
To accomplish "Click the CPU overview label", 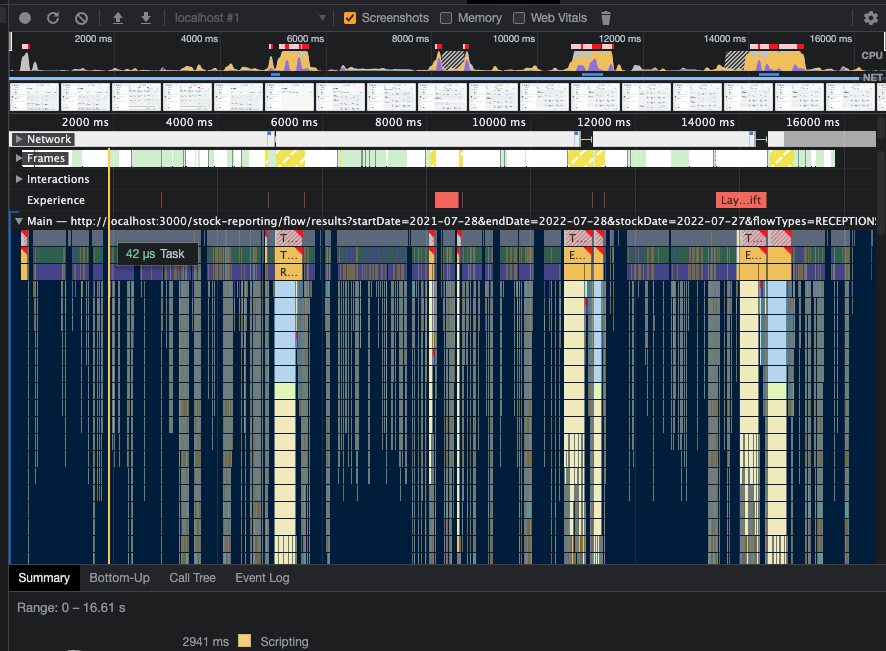I will click(871, 55).
